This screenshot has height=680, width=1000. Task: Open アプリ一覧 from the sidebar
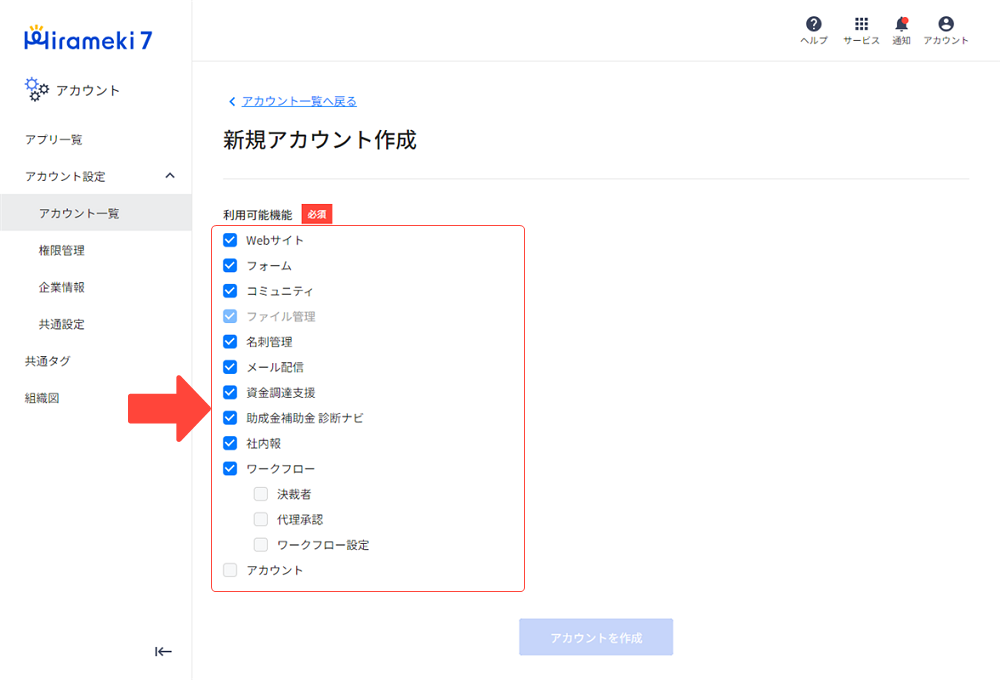tap(48, 140)
